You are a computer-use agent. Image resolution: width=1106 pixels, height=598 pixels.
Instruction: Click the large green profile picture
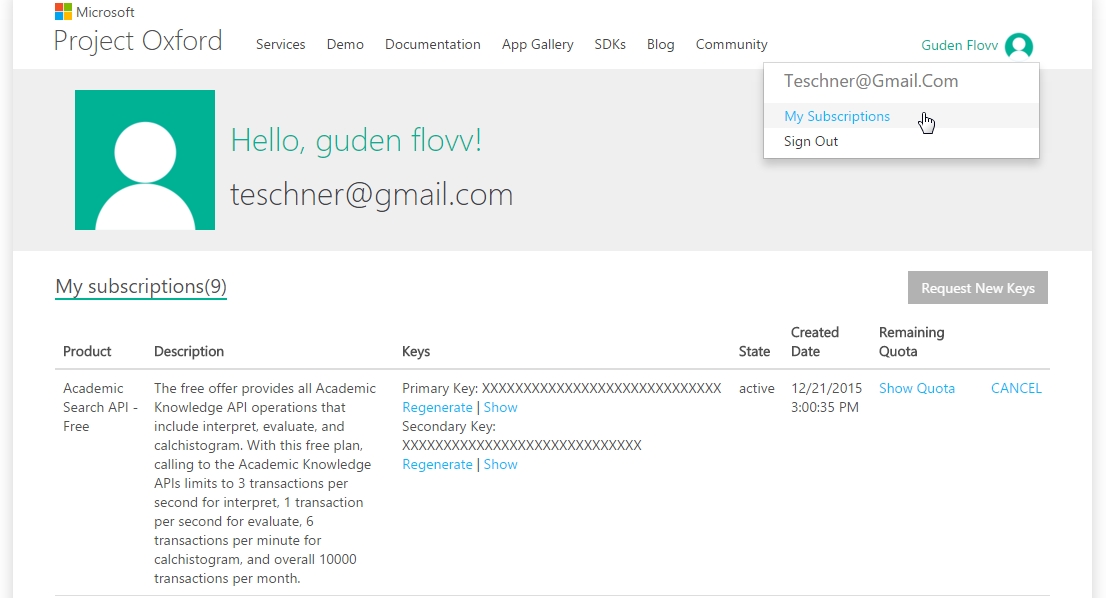tap(145, 159)
